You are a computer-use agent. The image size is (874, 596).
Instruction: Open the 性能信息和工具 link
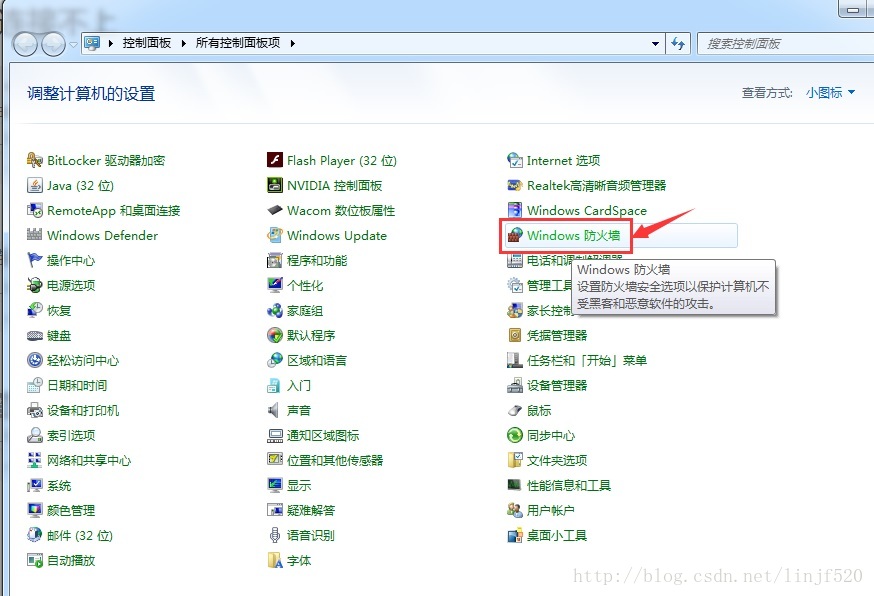click(569, 486)
